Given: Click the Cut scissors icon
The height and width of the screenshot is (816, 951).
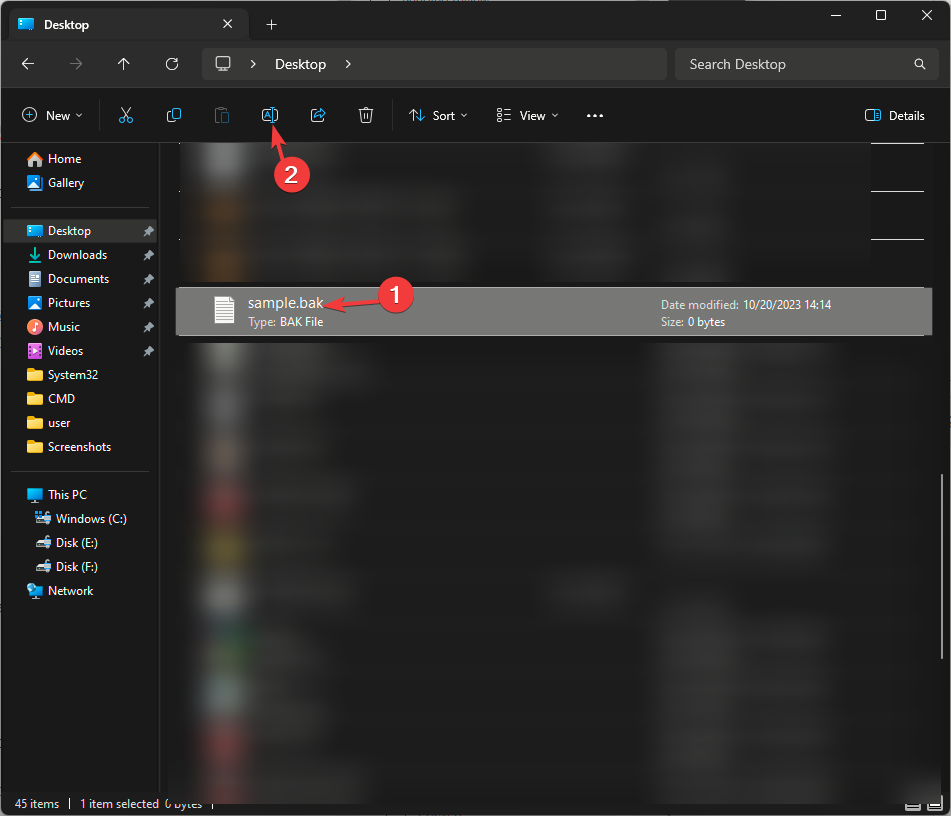Looking at the screenshot, I should tap(126, 115).
